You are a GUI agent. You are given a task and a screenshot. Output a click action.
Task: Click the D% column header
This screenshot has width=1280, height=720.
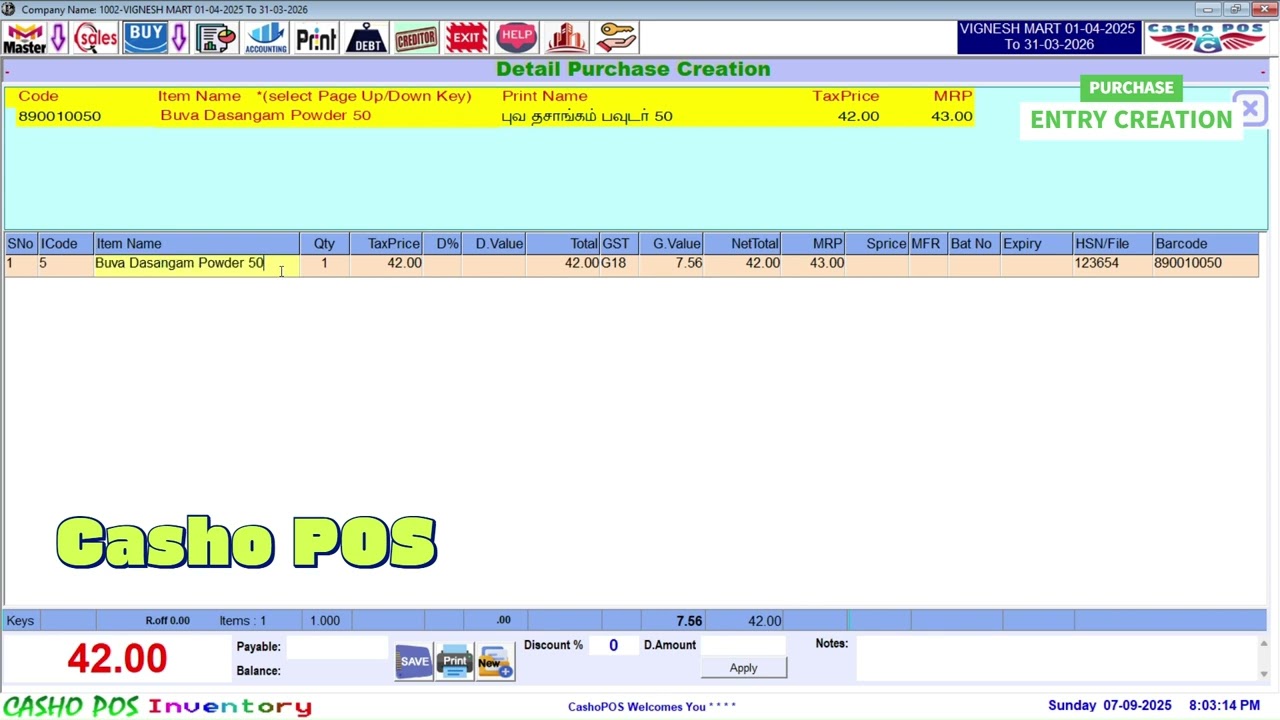click(442, 244)
